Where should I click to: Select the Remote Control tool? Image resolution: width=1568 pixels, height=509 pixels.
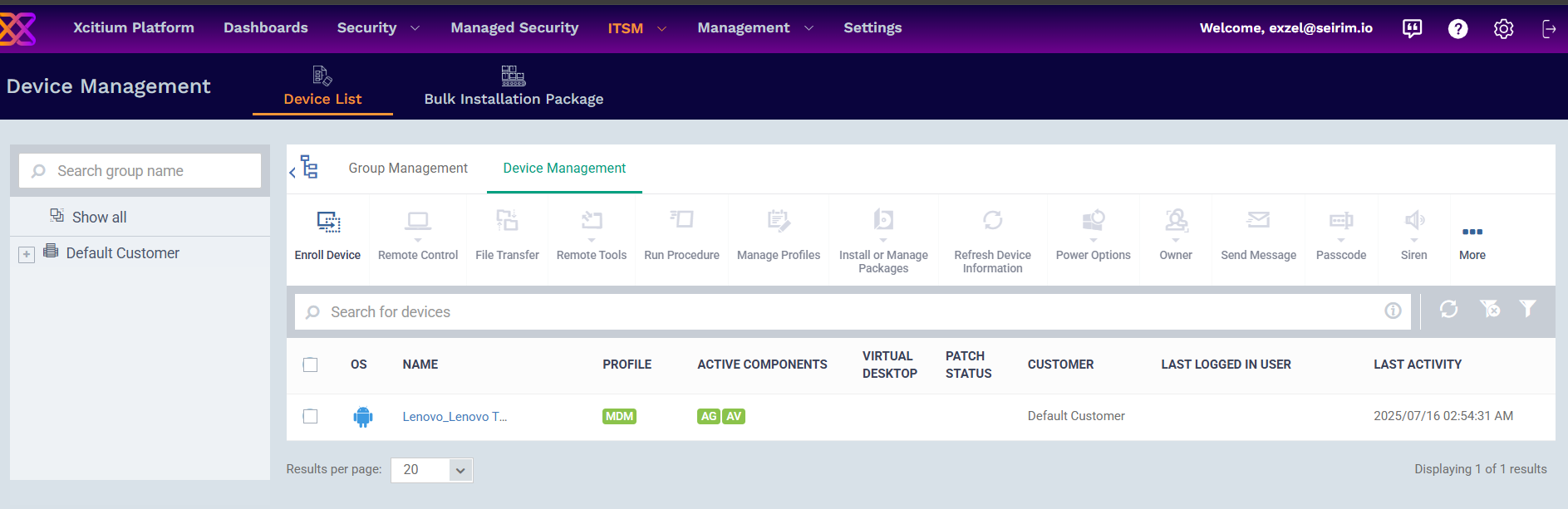pyautogui.click(x=418, y=236)
